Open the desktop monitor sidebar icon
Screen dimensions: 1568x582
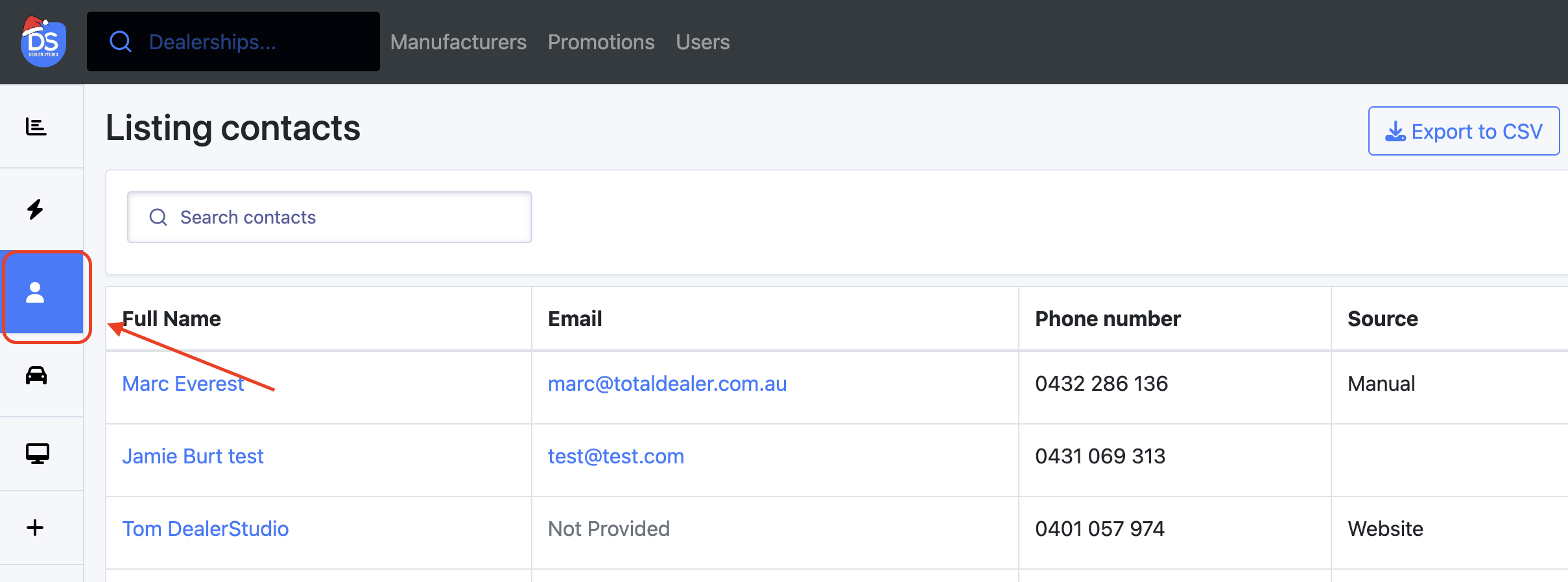37,454
